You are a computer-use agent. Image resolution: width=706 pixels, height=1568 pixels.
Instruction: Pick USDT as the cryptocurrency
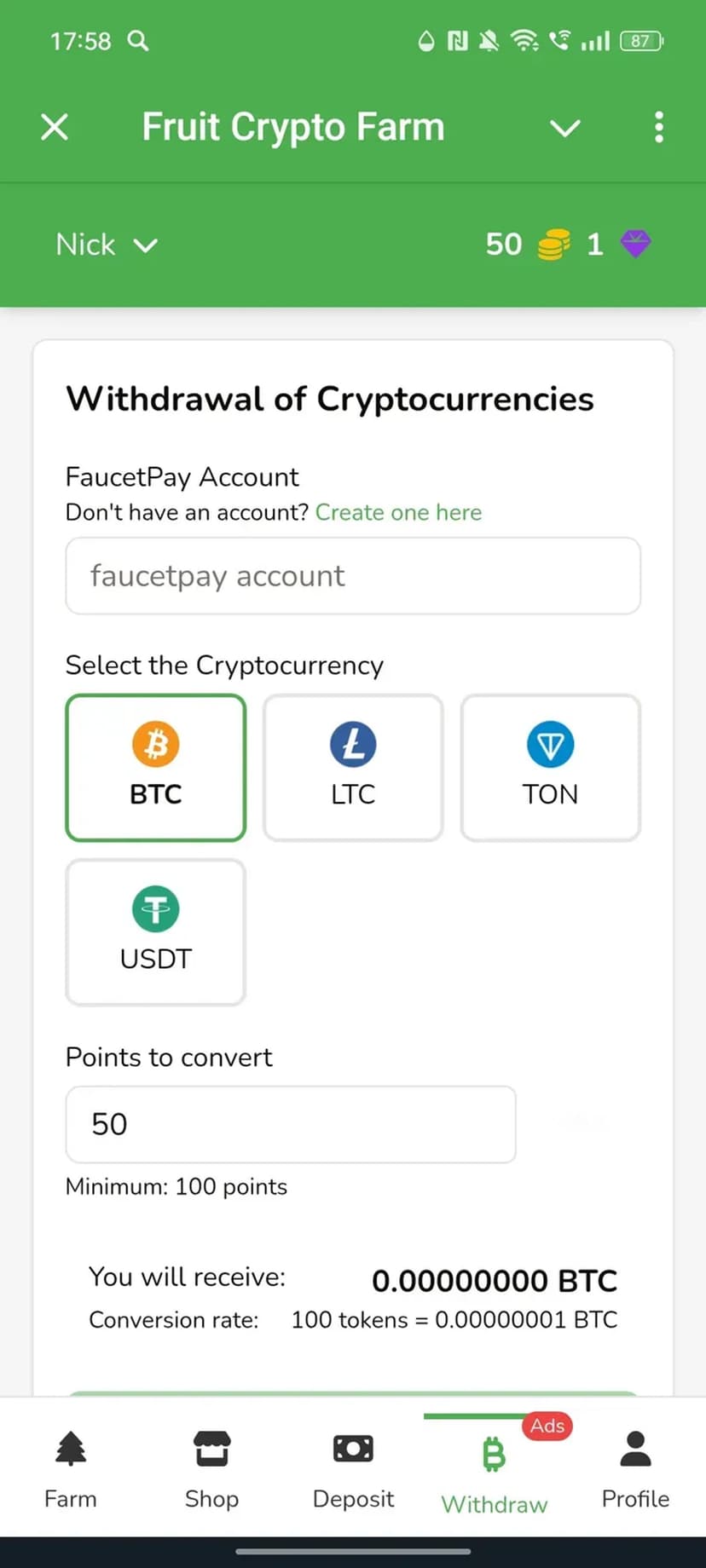[x=156, y=931]
